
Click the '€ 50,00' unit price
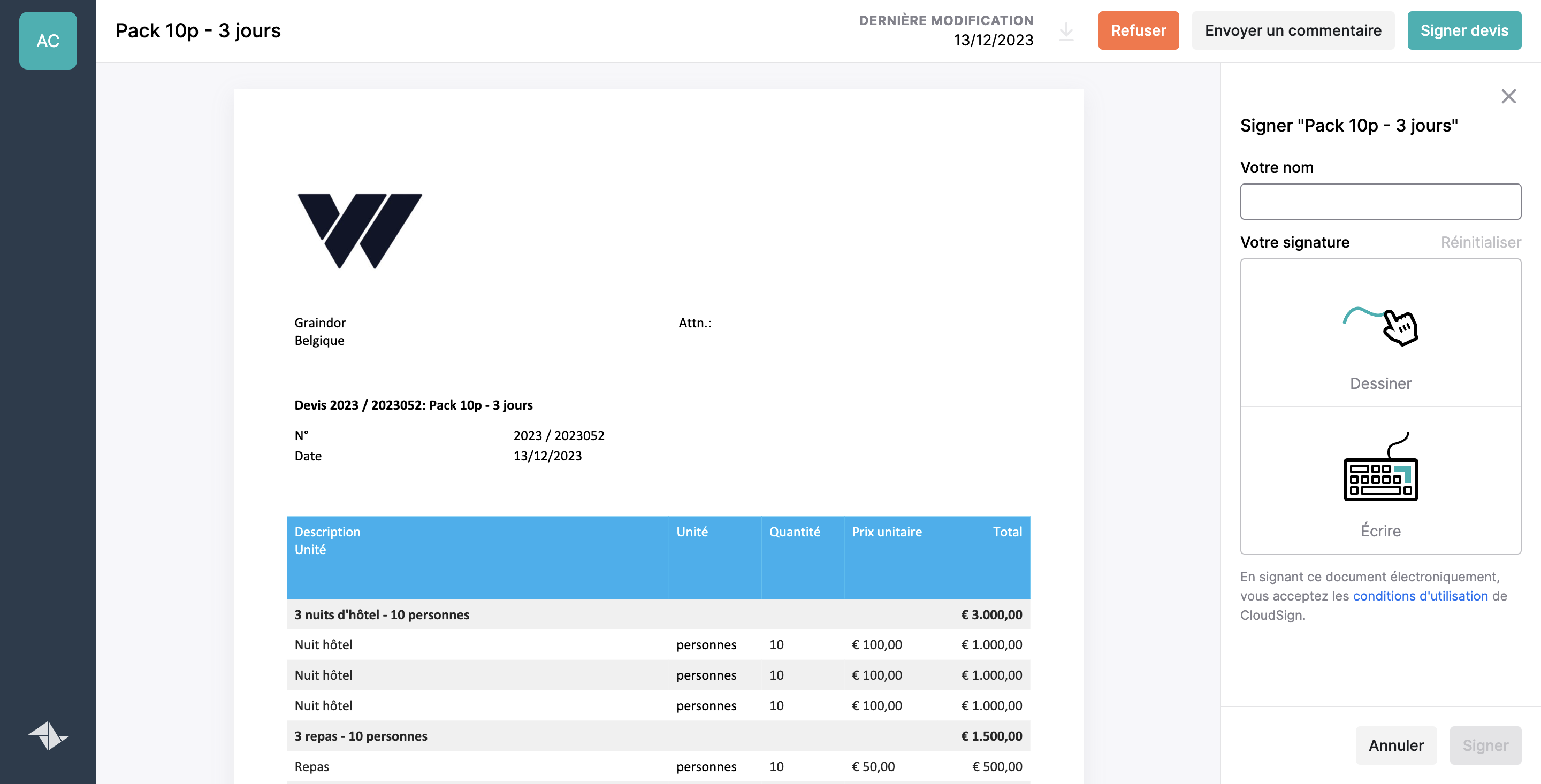(873, 766)
